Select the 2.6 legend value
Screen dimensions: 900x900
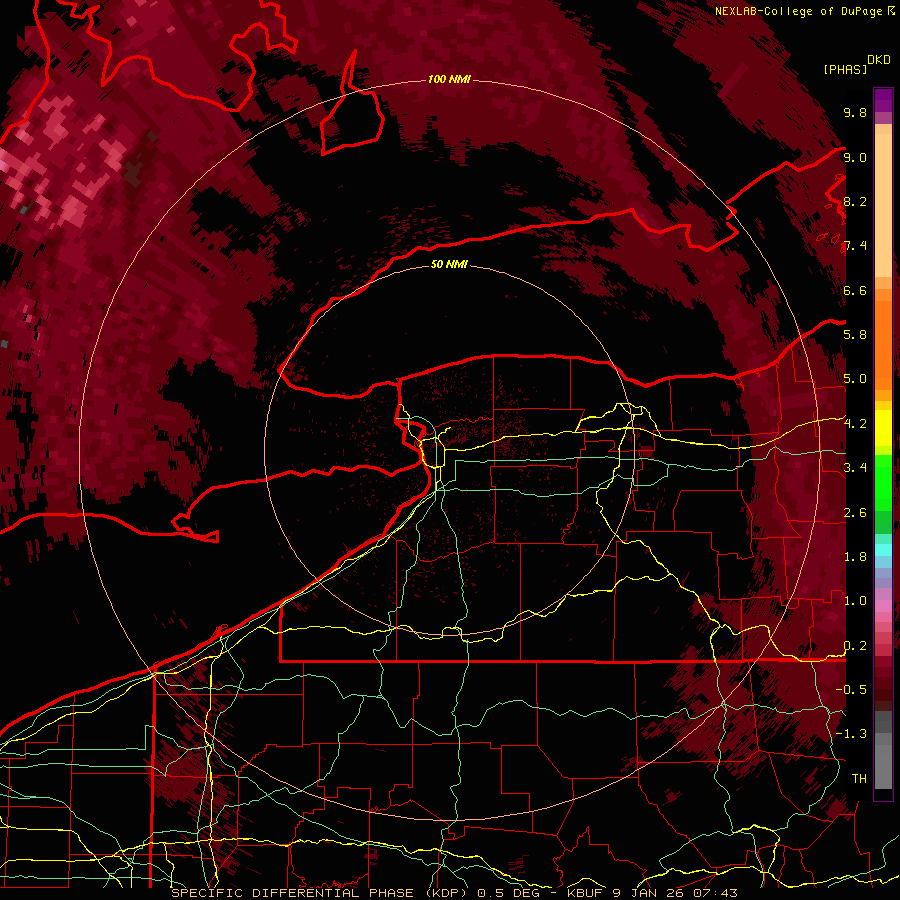pos(855,513)
